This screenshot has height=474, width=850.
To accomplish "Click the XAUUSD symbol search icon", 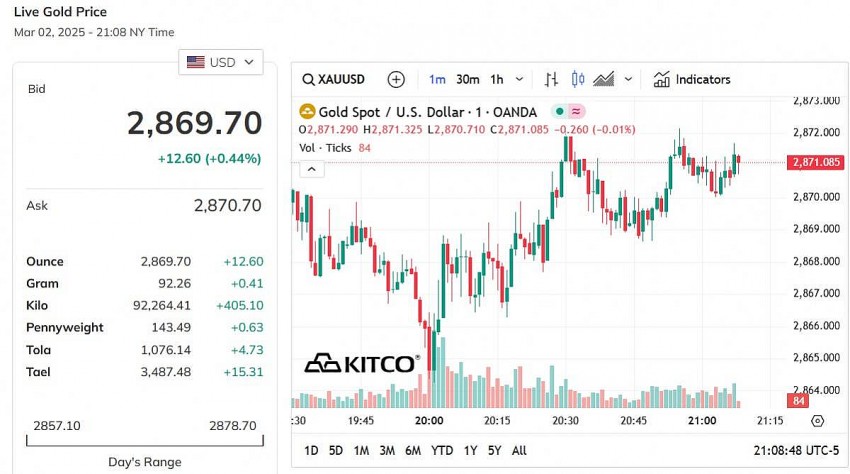I will pyautogui.click(x=308, y=80).
